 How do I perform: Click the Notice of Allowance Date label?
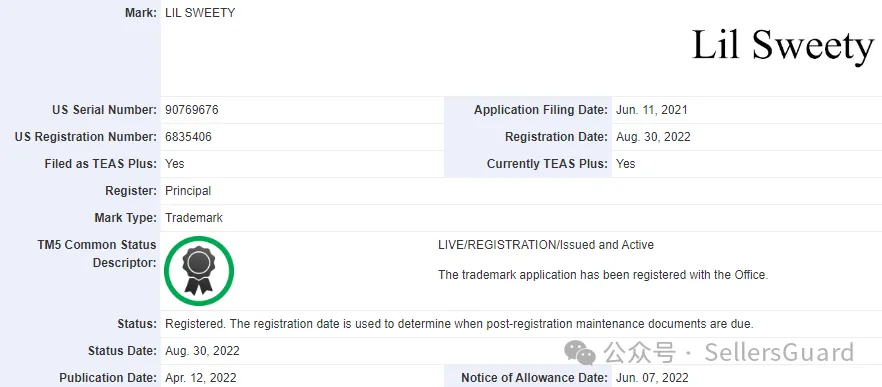tap(534, 379)
